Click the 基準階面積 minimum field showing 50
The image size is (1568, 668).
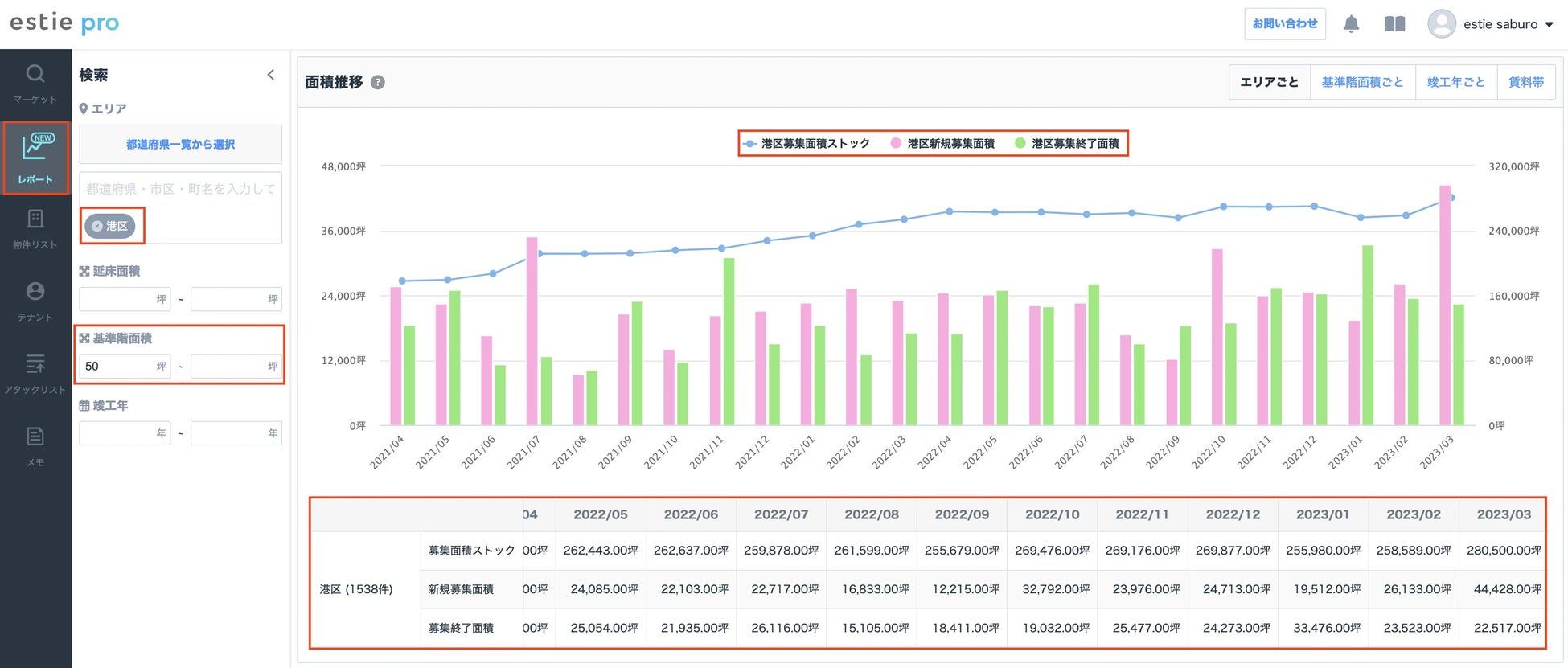click(117, 367)
